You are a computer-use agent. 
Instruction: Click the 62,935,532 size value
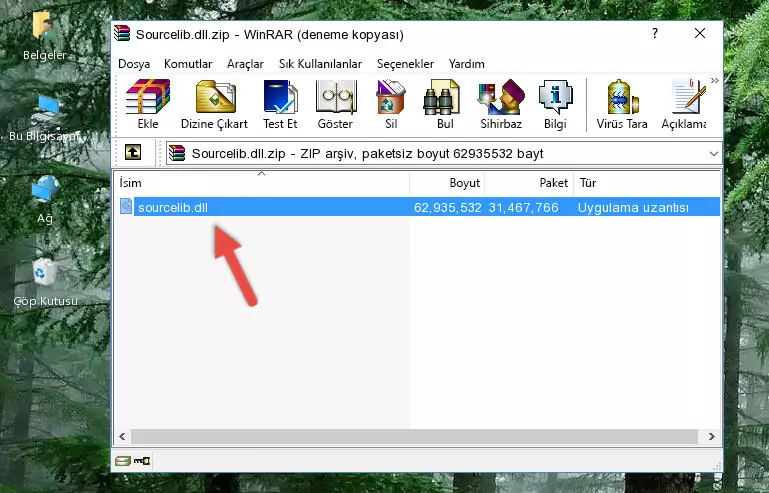pos(447,208)
